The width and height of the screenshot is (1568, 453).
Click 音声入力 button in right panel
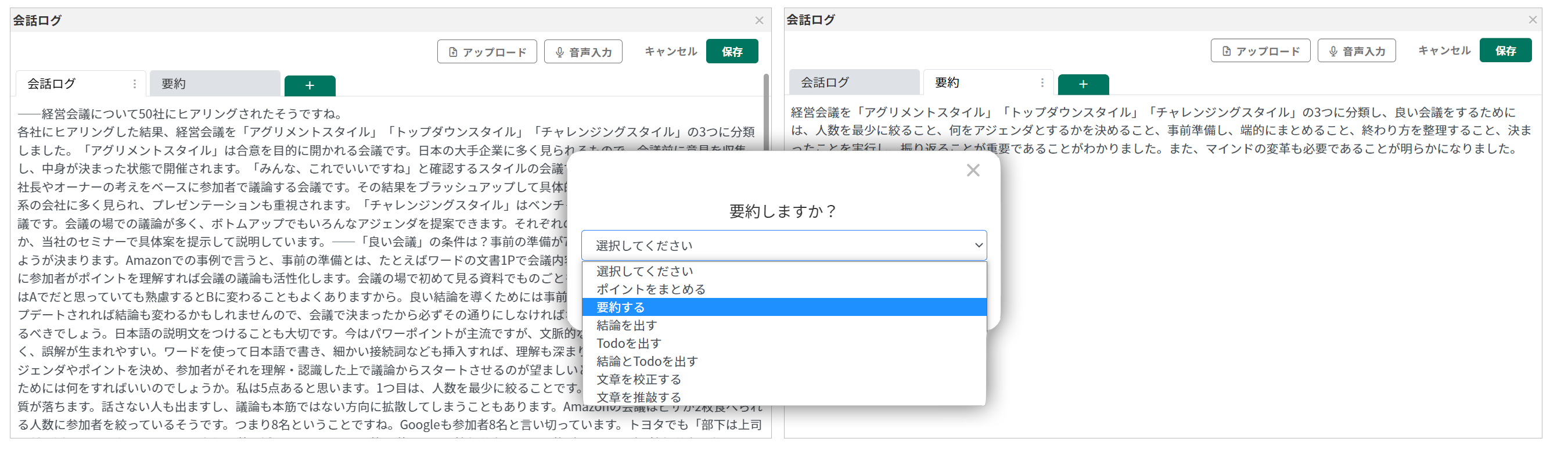click(1356, 51)
